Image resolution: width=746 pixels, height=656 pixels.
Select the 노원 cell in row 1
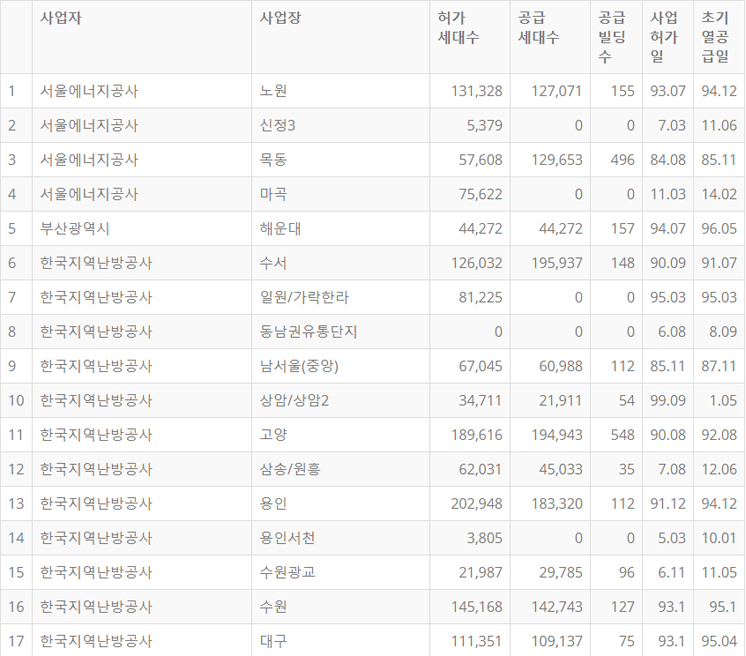273,91
